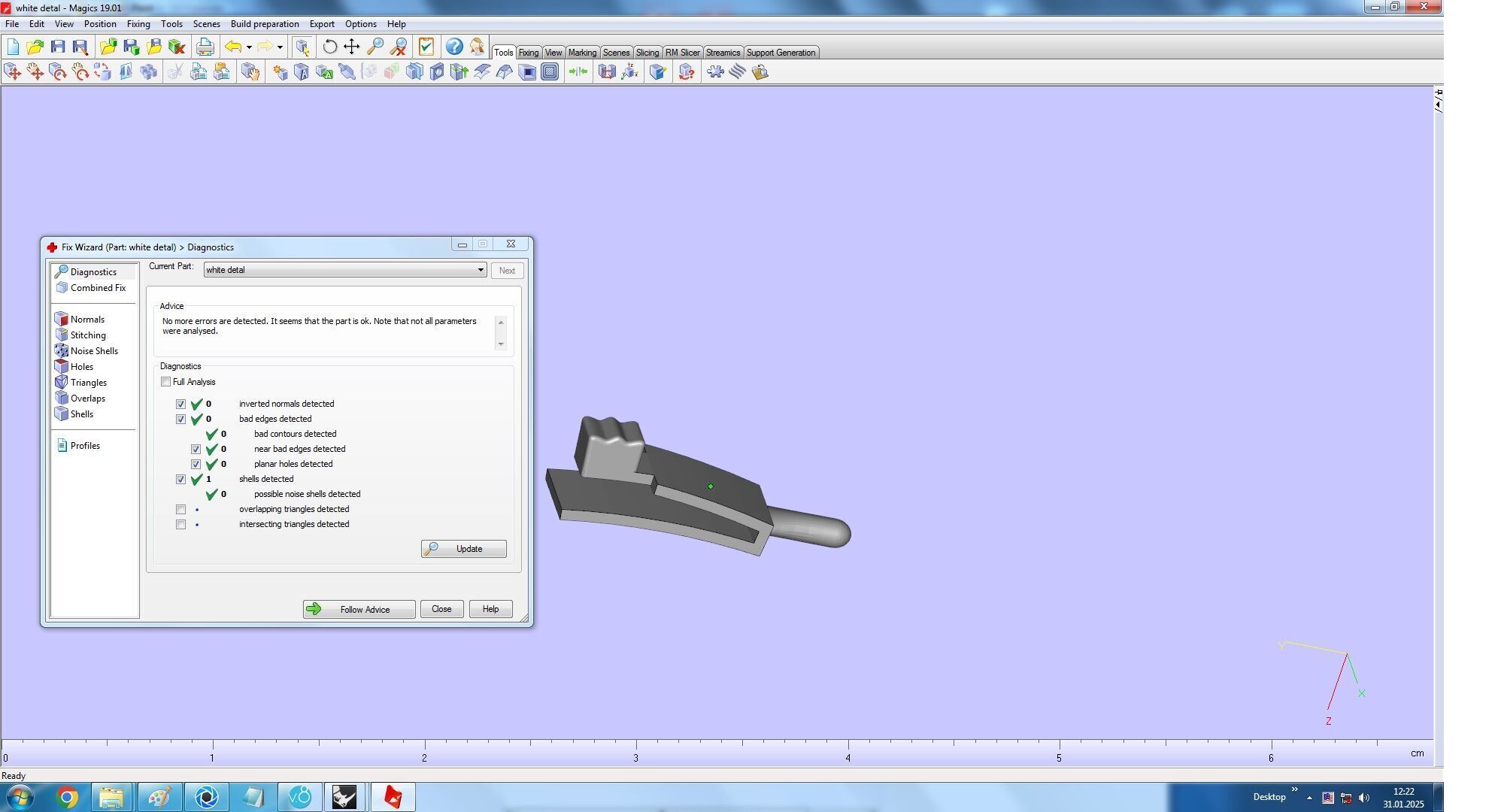This screenshot has height=812, width=1504.
Task: Uncheck inverted normals detected checkbox
Action: pyautogui.click(x=180, y=404)
